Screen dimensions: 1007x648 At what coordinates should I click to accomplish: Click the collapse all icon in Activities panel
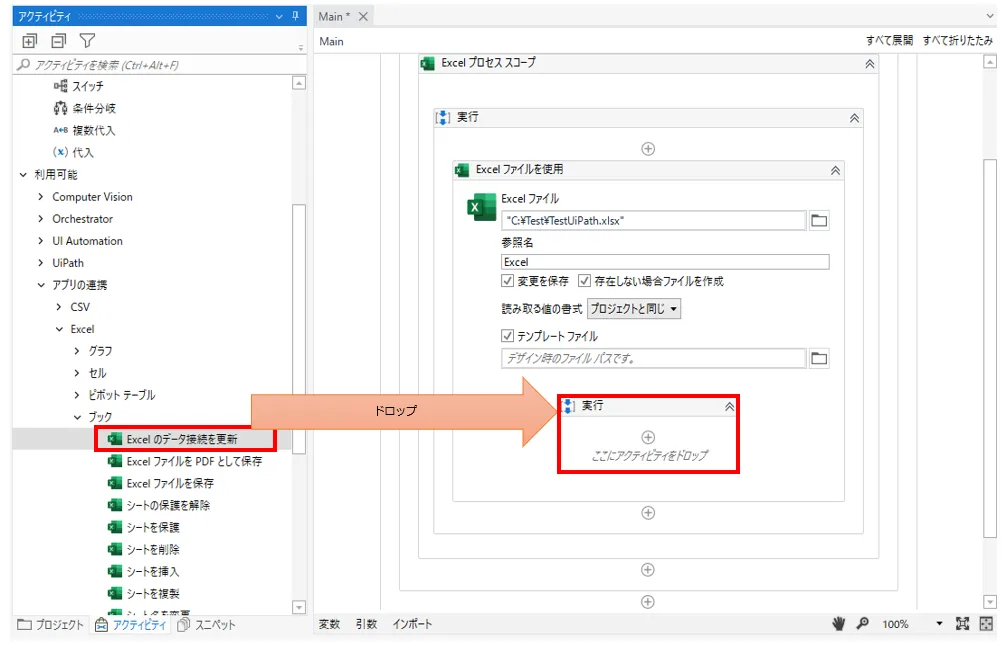(x=58, y=41)
